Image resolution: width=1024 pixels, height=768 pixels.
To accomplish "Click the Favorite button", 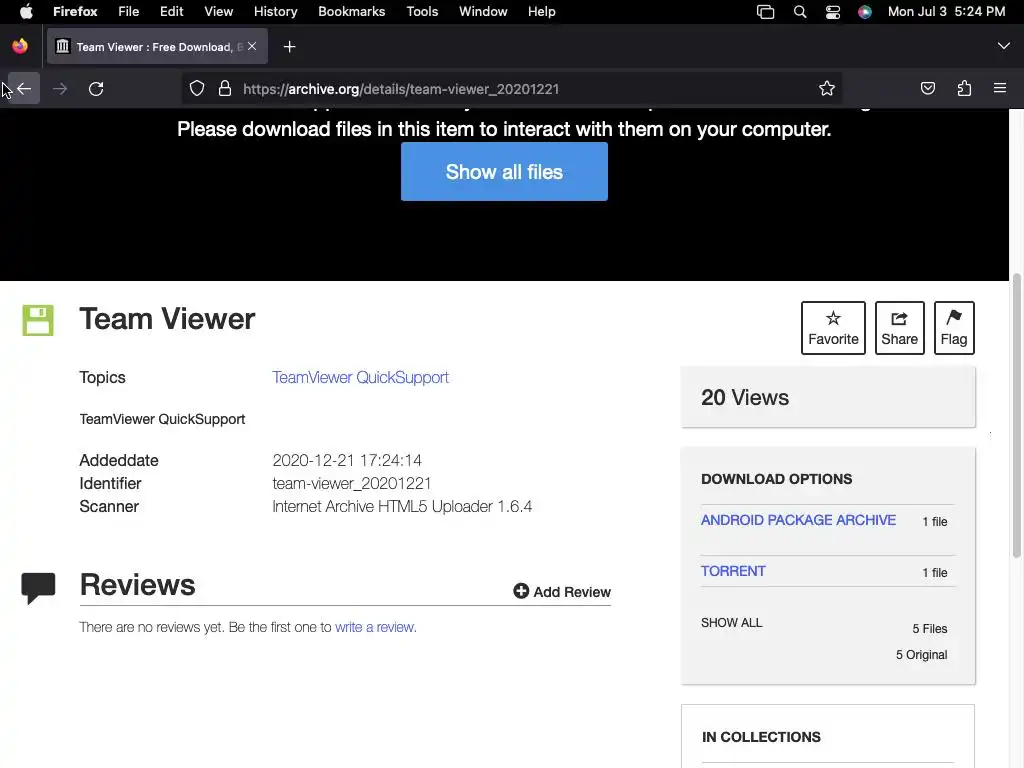I will [833, 328].
